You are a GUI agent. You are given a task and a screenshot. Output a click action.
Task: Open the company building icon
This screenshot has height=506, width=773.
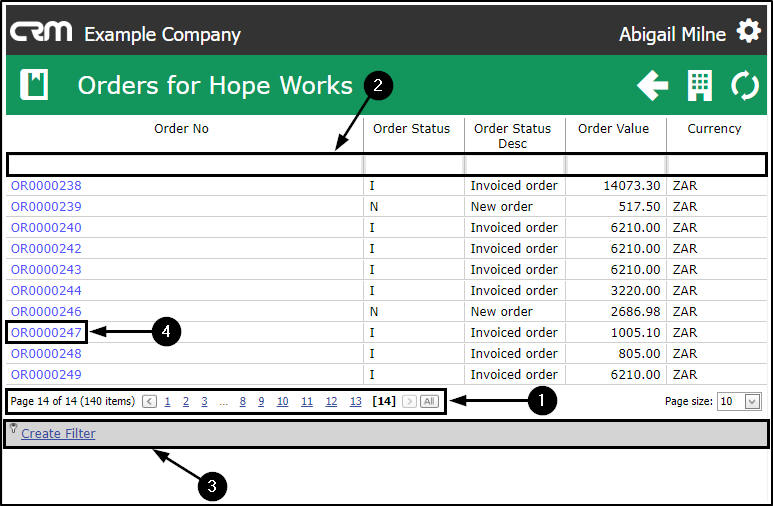[x=700, y=85]
